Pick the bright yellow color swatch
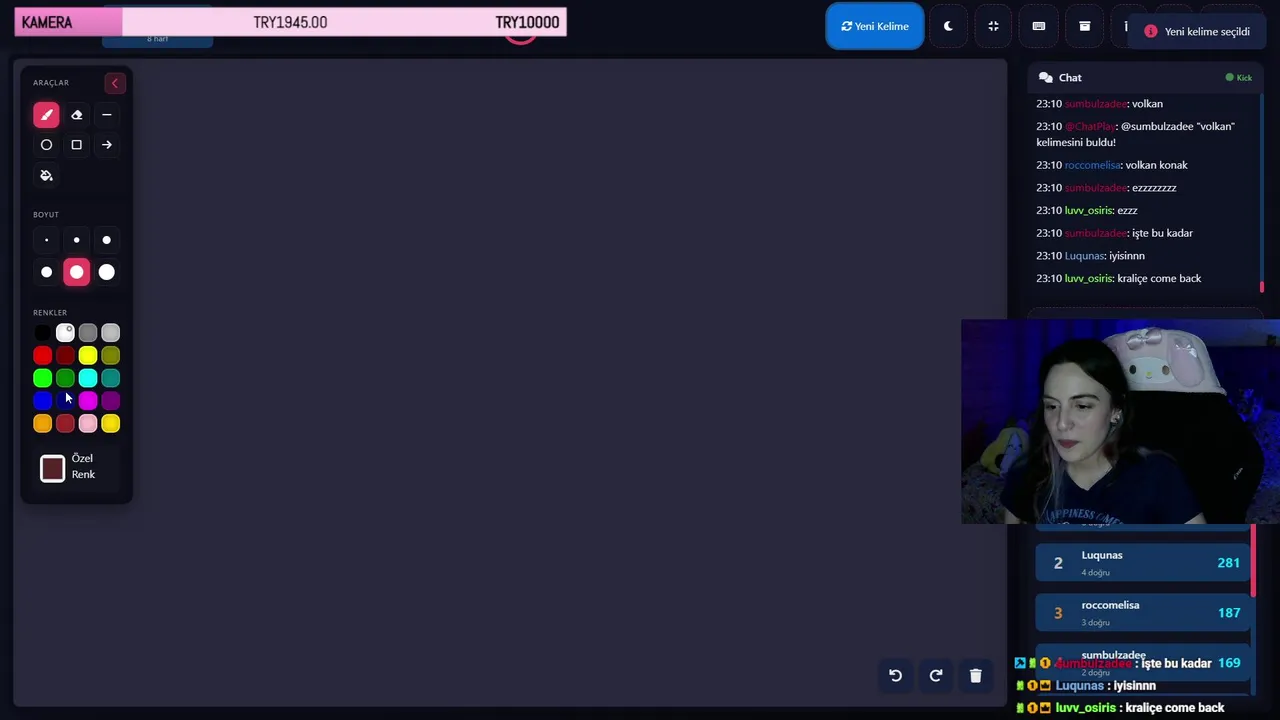 (x=88, y=356)
